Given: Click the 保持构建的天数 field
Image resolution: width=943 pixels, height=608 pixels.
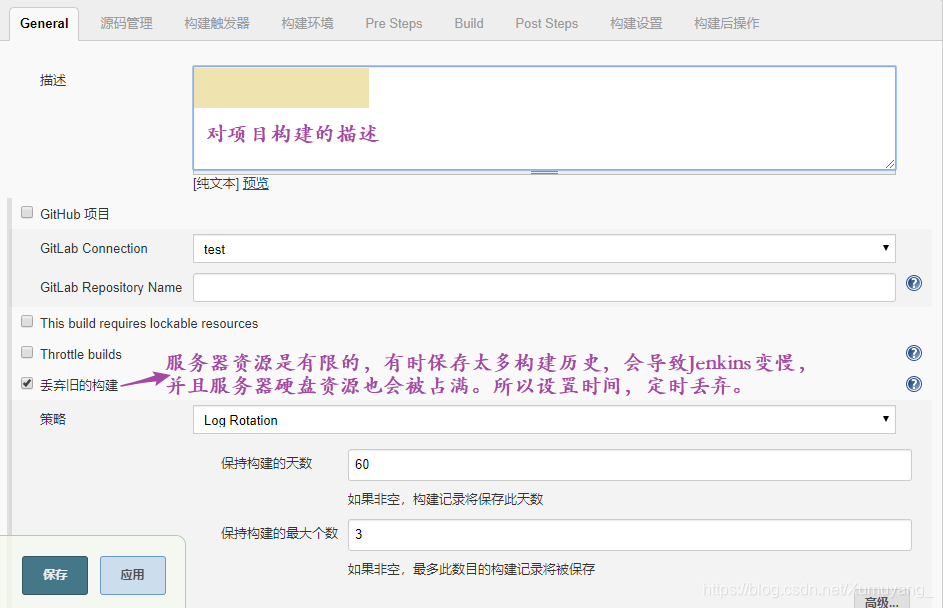Looking at the screenshot, I should [630, 464].
